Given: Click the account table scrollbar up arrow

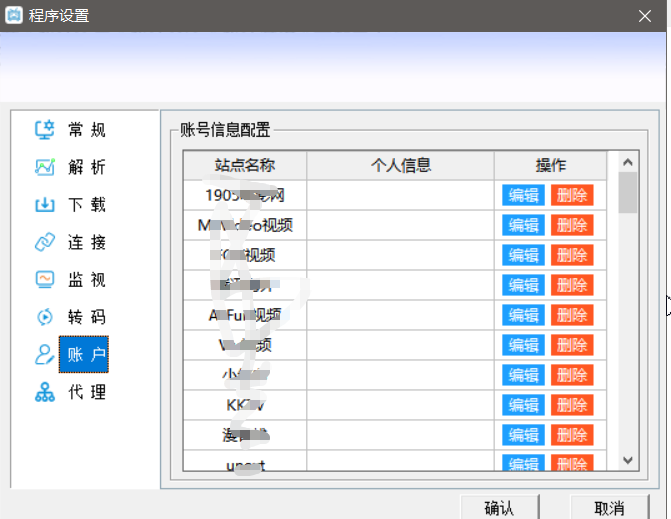Looking at the screenshot, I should pyautogui.click(x=628, y=162).
